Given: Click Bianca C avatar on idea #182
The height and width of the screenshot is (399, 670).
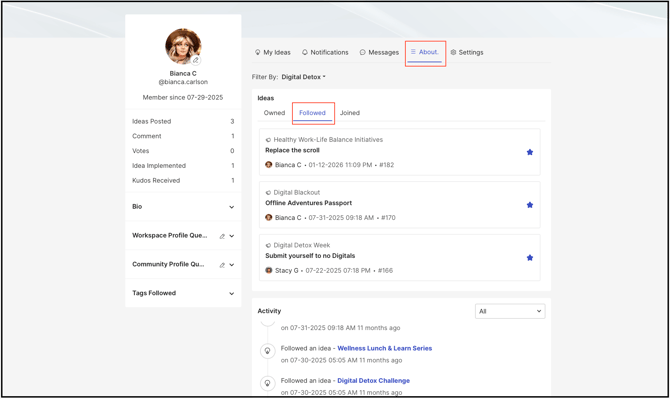Looking at the screenshot, I should tap(269, 164).
